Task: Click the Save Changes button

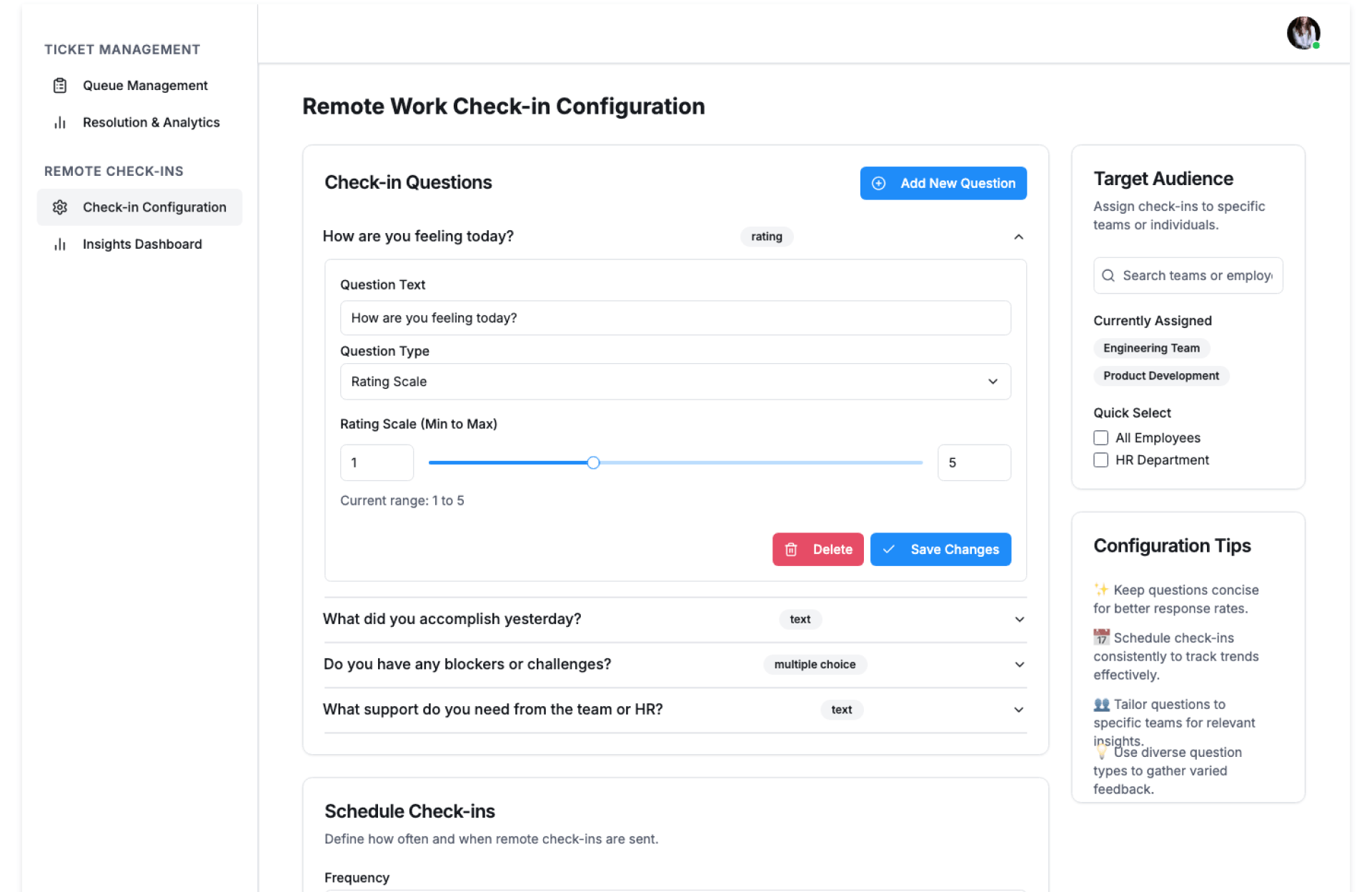Action: (x=940, y=550)
